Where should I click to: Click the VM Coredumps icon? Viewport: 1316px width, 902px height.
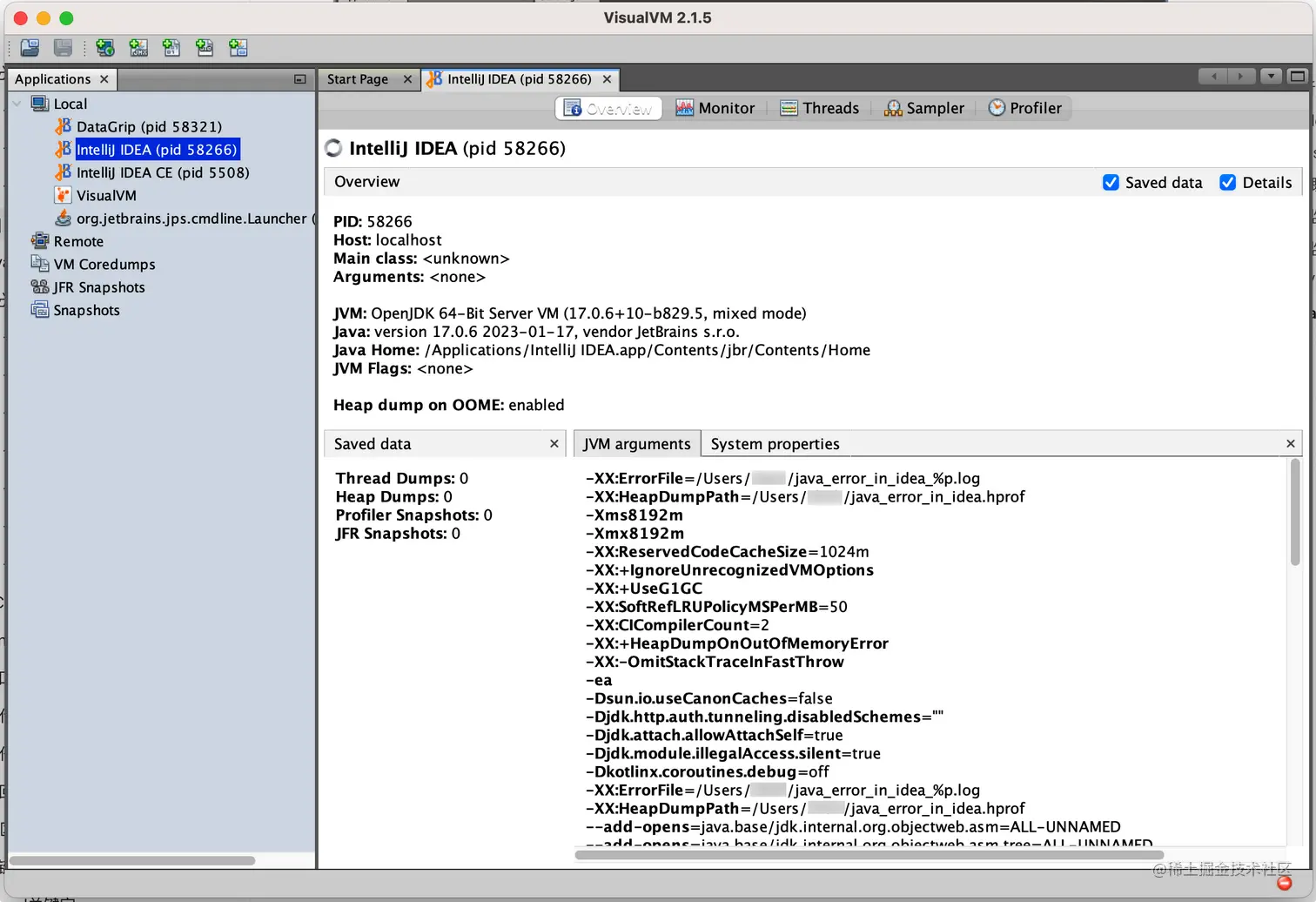(x=40, y=264)
